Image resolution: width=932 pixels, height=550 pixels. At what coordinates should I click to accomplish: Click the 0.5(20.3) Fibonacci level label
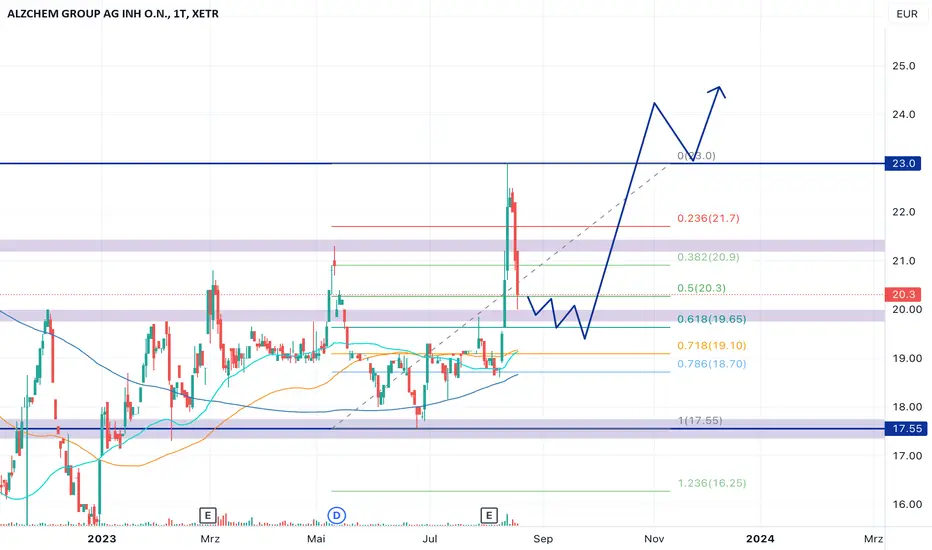coord(701,288)
